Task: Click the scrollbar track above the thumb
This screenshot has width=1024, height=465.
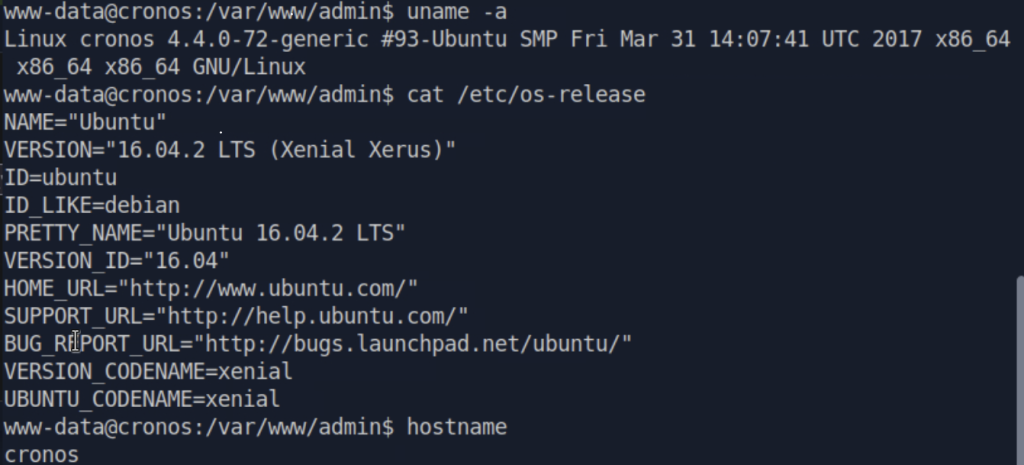Action: click(x=1020, y=138)
